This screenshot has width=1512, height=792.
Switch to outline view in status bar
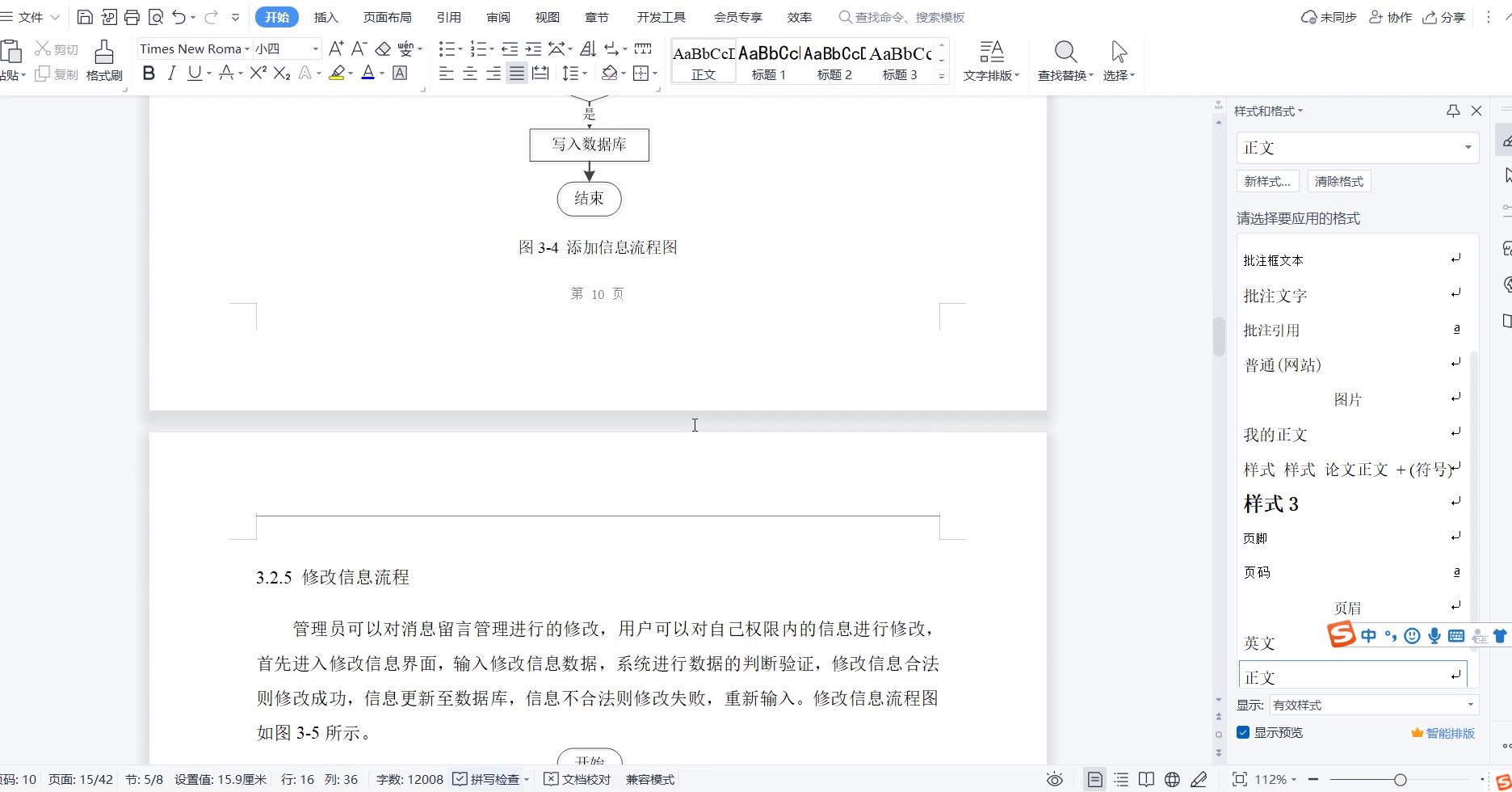click(x=1120, y=780)
